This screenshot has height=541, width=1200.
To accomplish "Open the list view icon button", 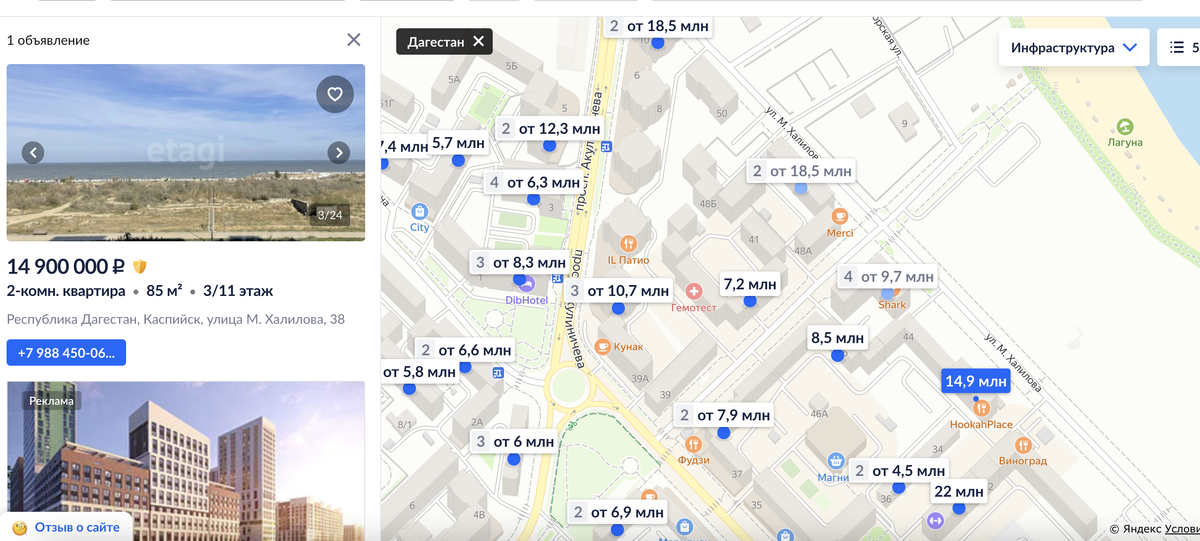I will pyautogui.click(x=1180, y=47).
